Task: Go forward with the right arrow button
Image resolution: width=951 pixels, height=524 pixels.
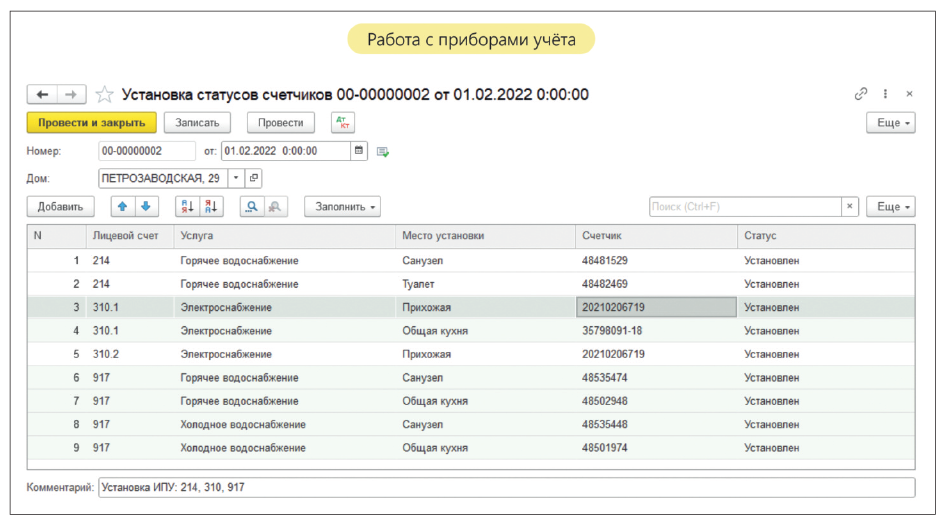Action: pos(72,94)
